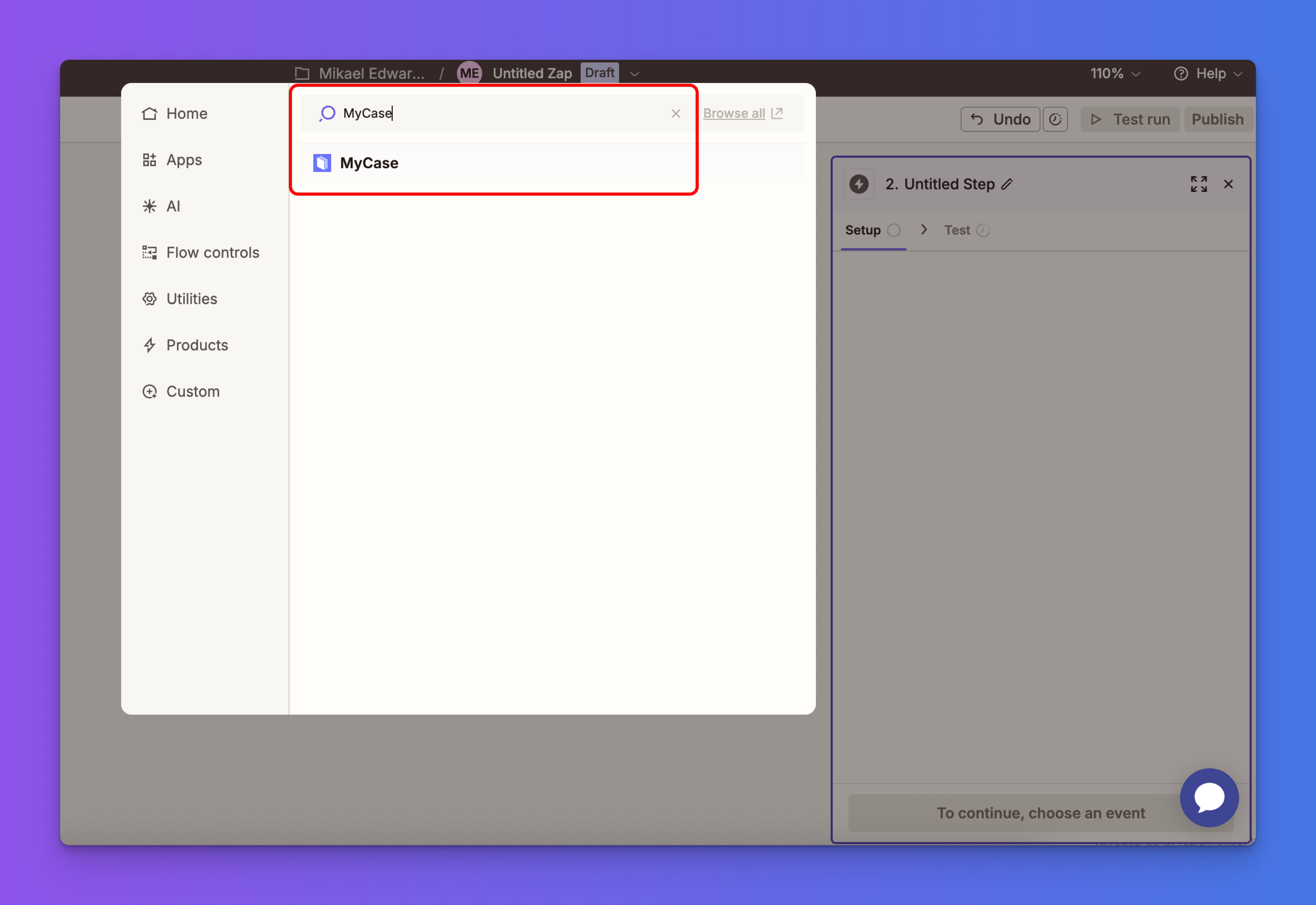Expand the 110% zoom dropdown
Image resolution: width=1316 pixels, height=905 pixels.
pos(1115,74)
